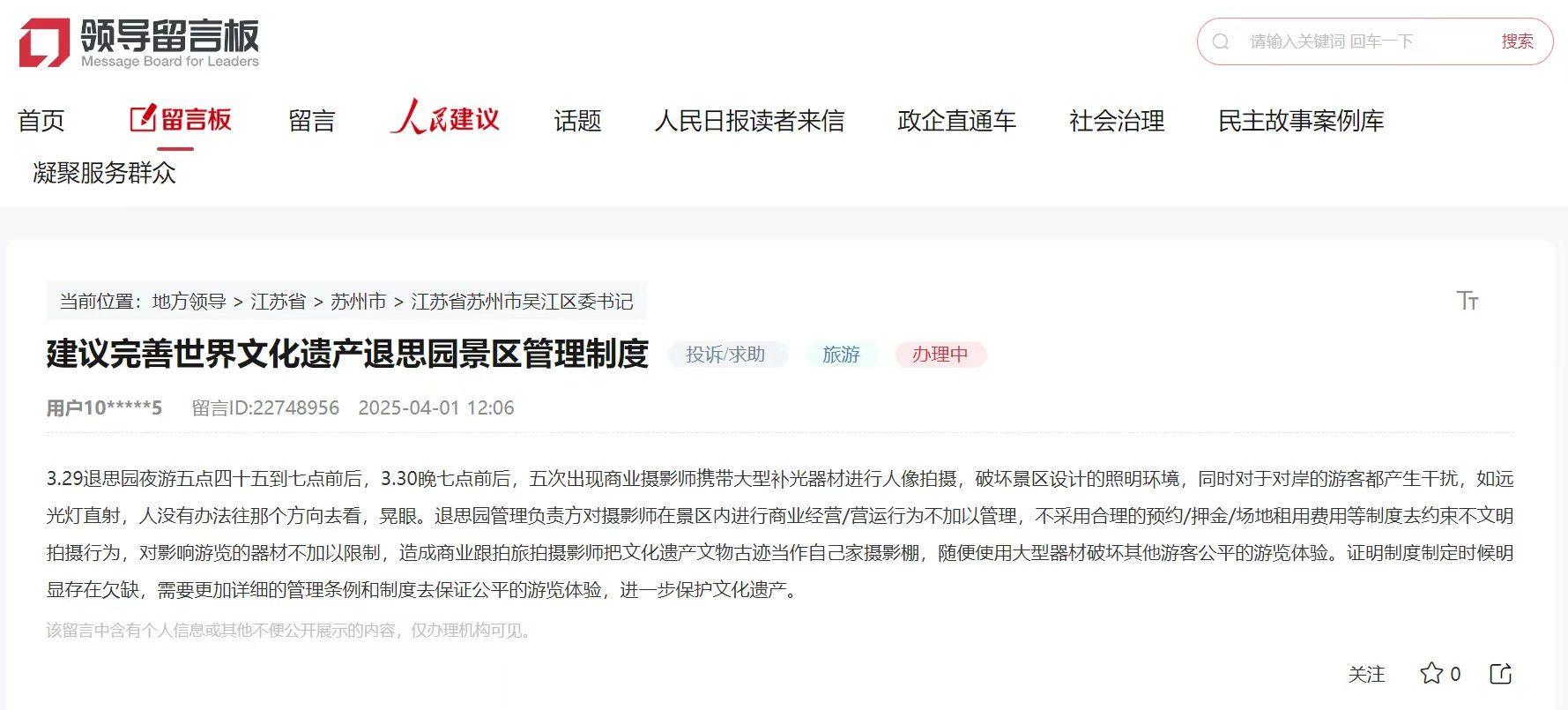
Task: Click the 关注 follow button
Action: click(x=1366, y=675)
